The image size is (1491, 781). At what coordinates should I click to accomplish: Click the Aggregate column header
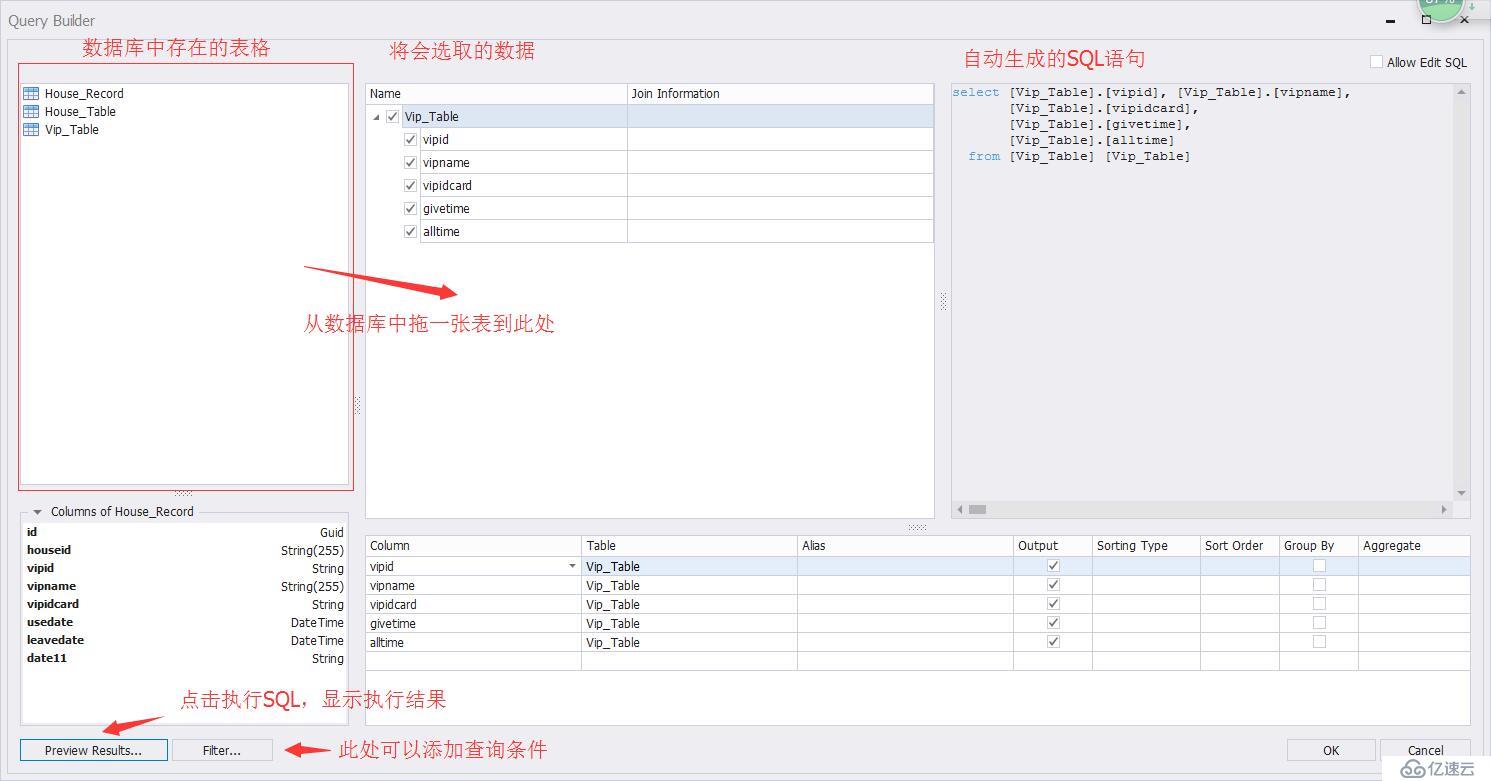click(x=1414, y=546)
